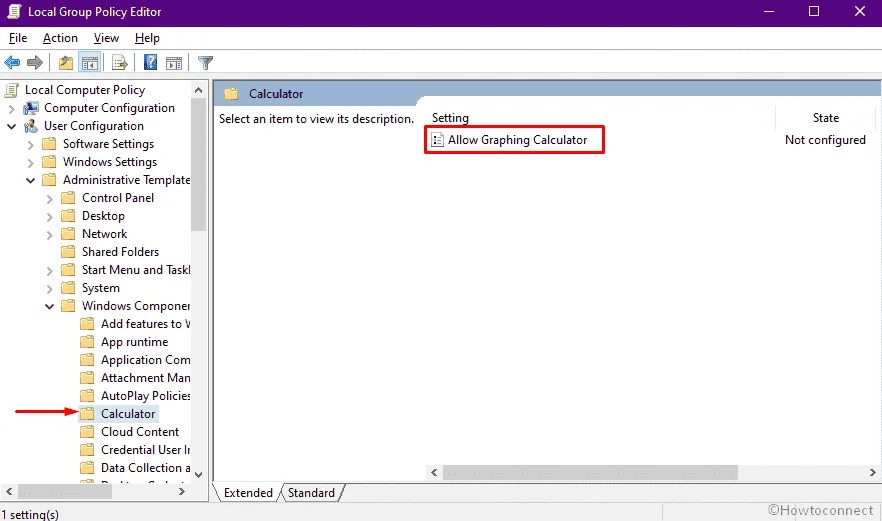Select the AutoPlay Policies folder
This screenshot has height=521, width=882.
146,396
